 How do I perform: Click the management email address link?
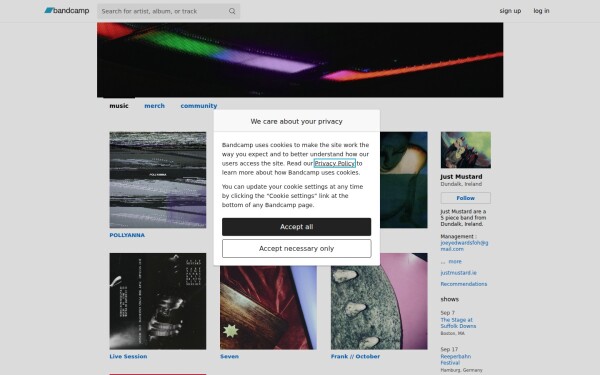point(464,246)
